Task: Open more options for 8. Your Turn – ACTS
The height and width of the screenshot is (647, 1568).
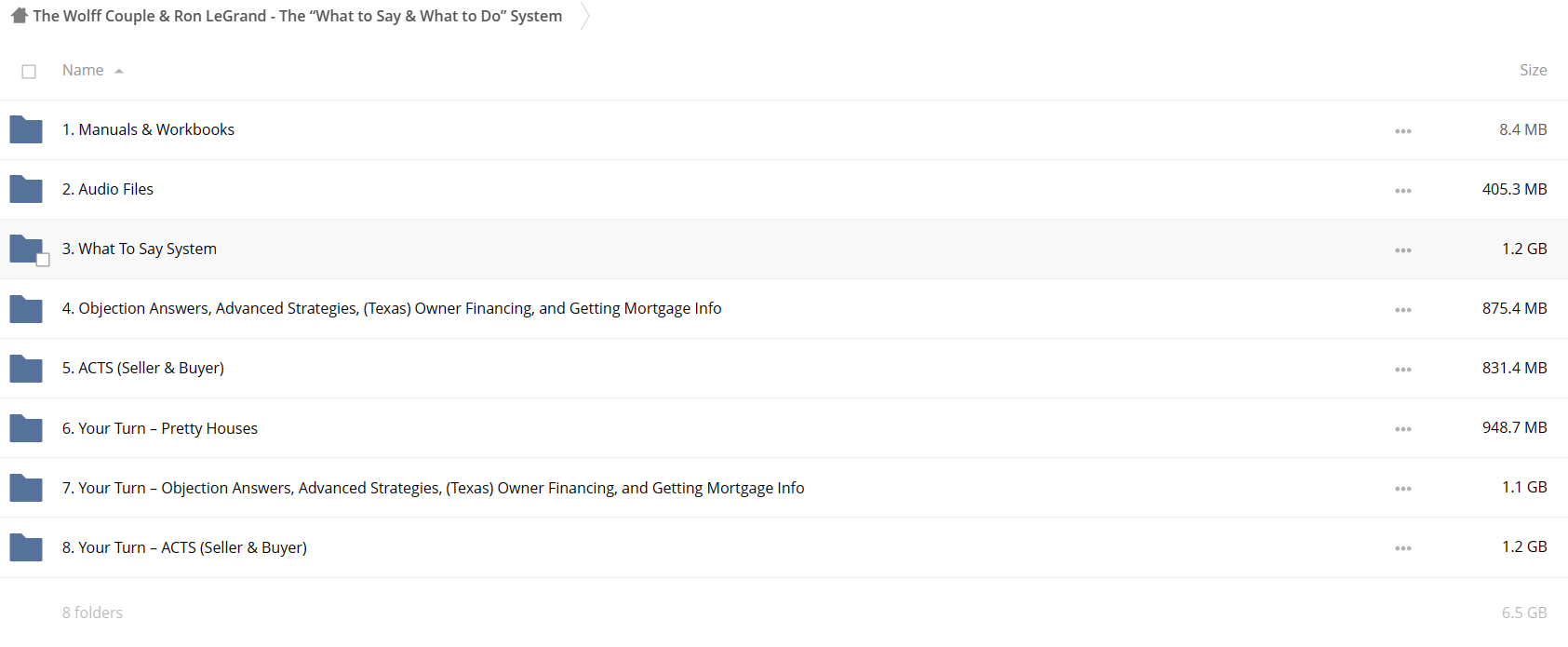Action: click(1403, 548)
